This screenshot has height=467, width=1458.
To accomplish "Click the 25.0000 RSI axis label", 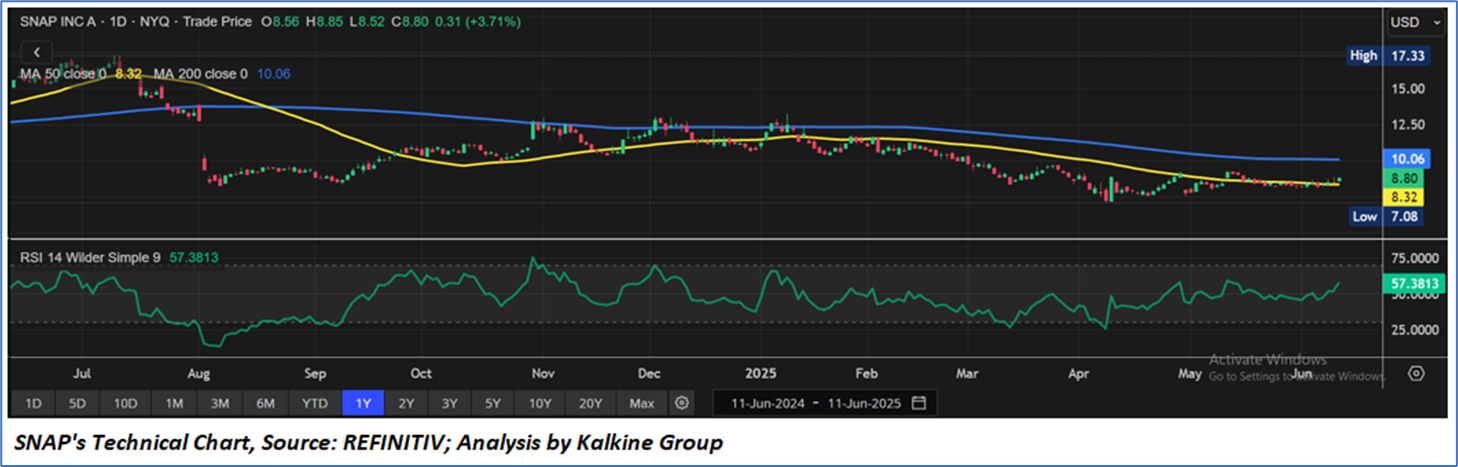I will pyautogui.click(x=1416, y=330).
